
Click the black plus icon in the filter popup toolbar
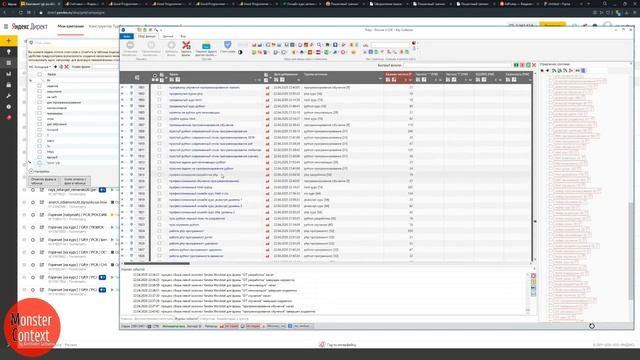pyautogui.click(x=56, y=67)
